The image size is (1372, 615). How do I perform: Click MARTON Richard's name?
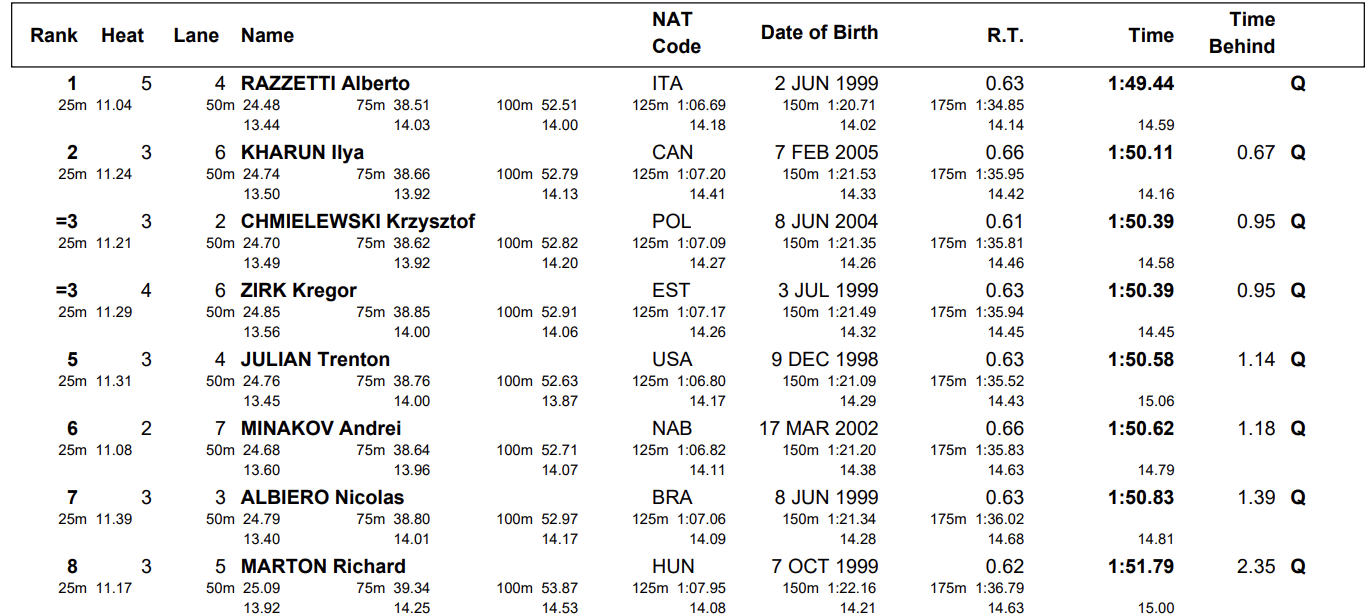click(x=323, y=567)
